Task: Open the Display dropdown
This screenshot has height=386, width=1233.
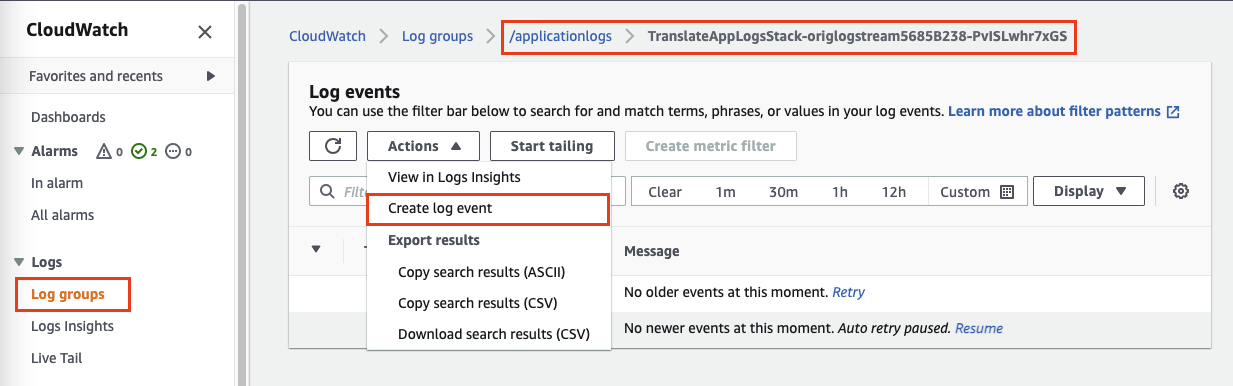Action: click(1088, 191)
